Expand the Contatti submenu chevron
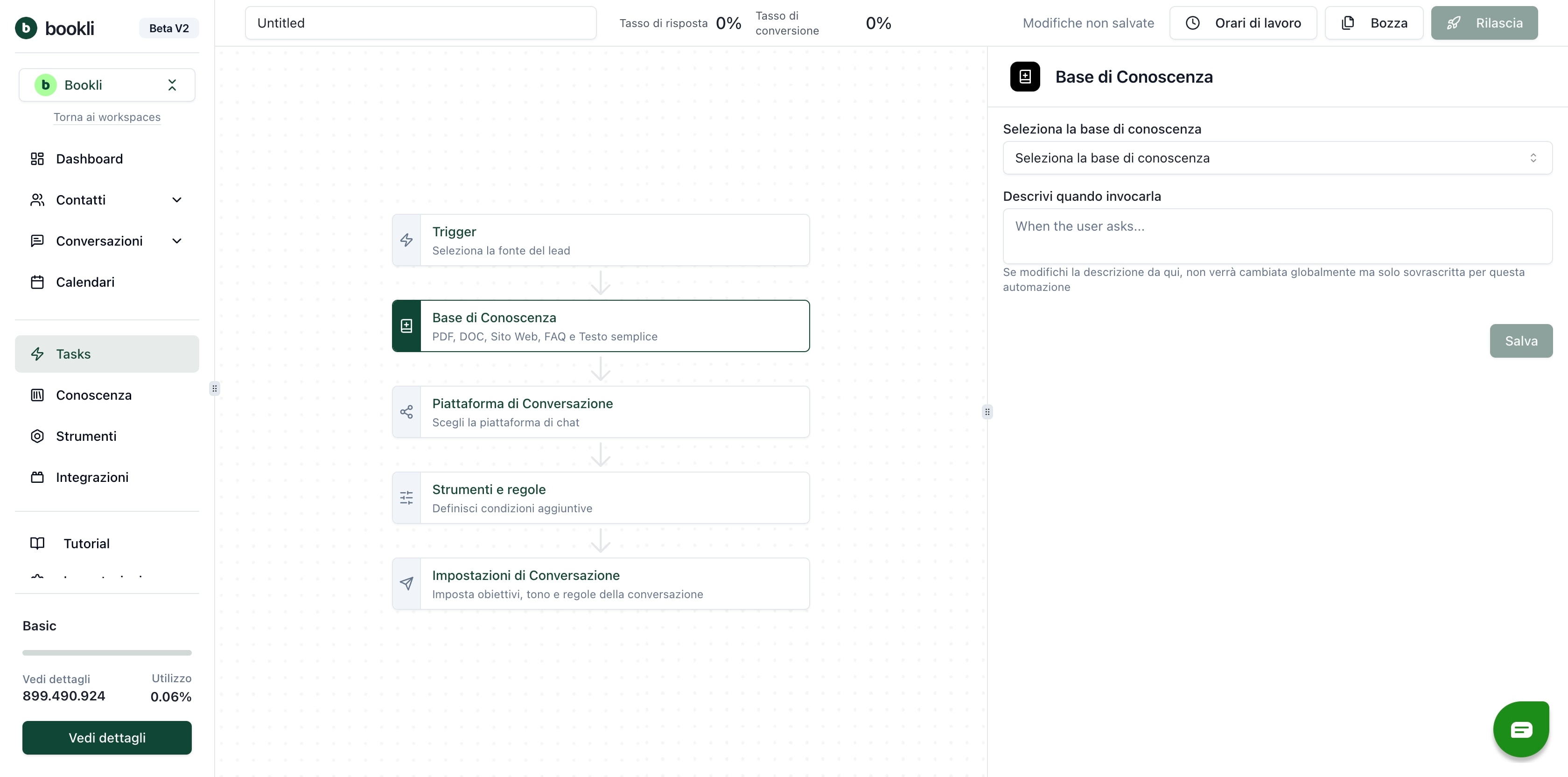 pos(176,200)
